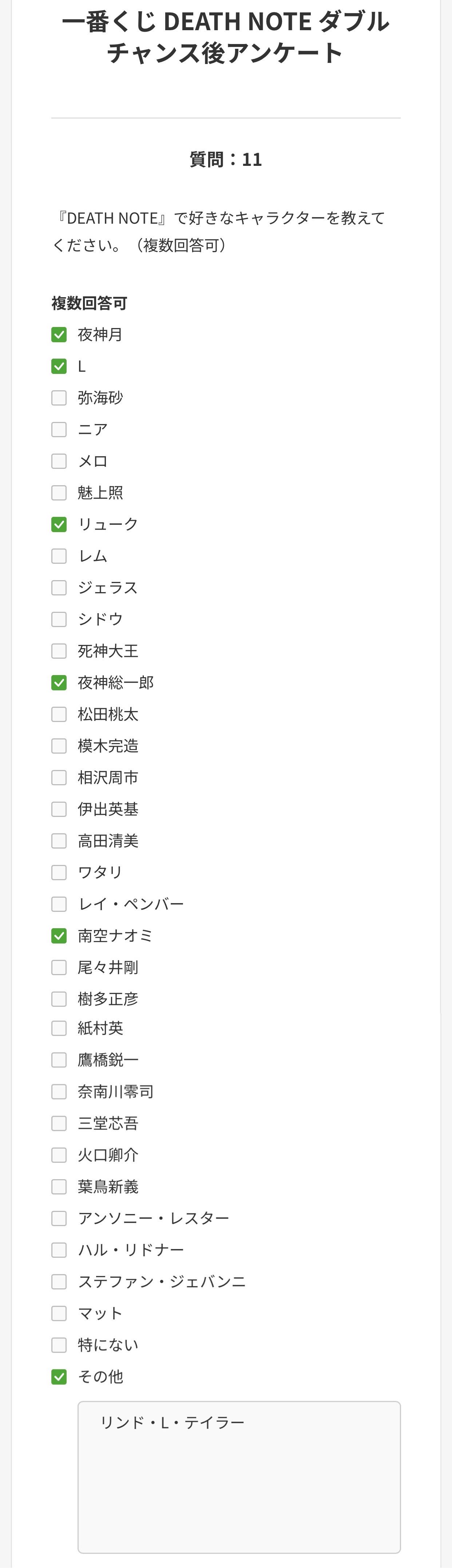
Task: Check the 松田桃太 checkbox
Action: coord(59,715)
